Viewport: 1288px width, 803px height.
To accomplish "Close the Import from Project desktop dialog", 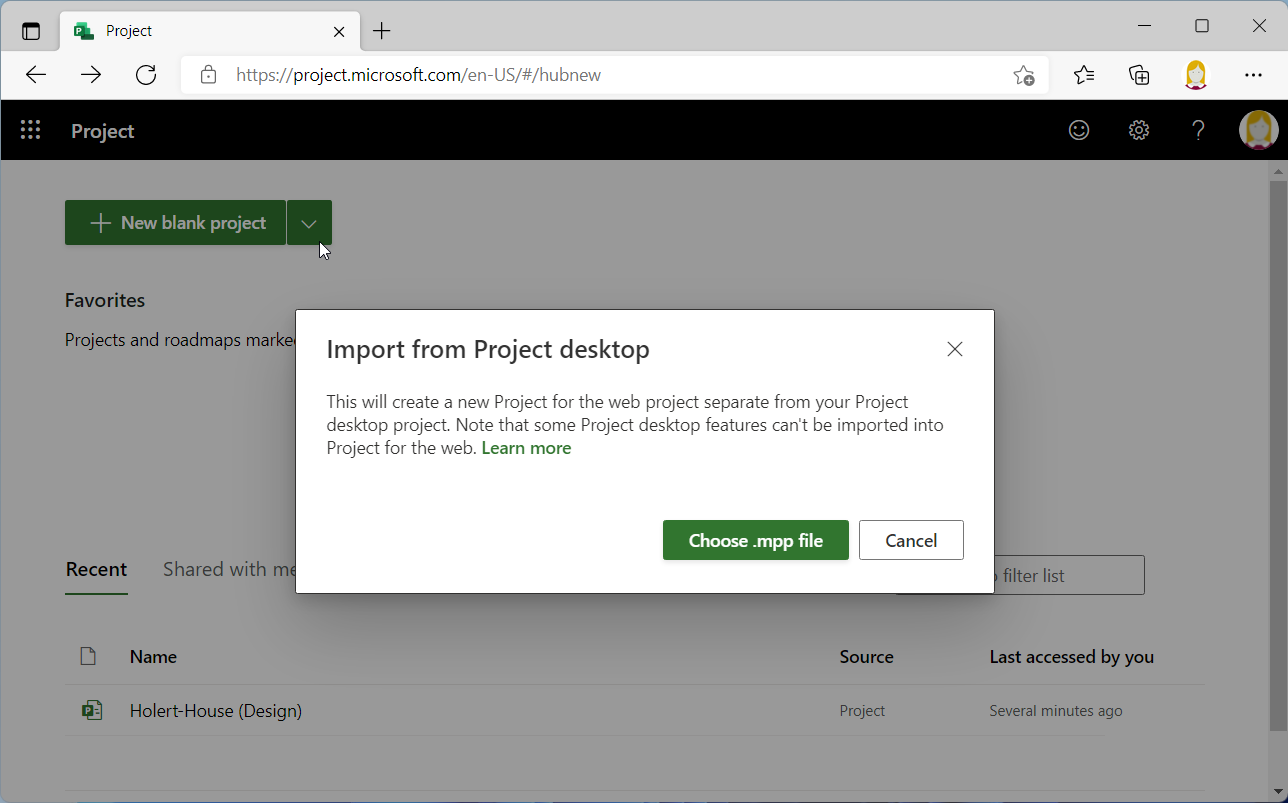I will click(955, 349).
